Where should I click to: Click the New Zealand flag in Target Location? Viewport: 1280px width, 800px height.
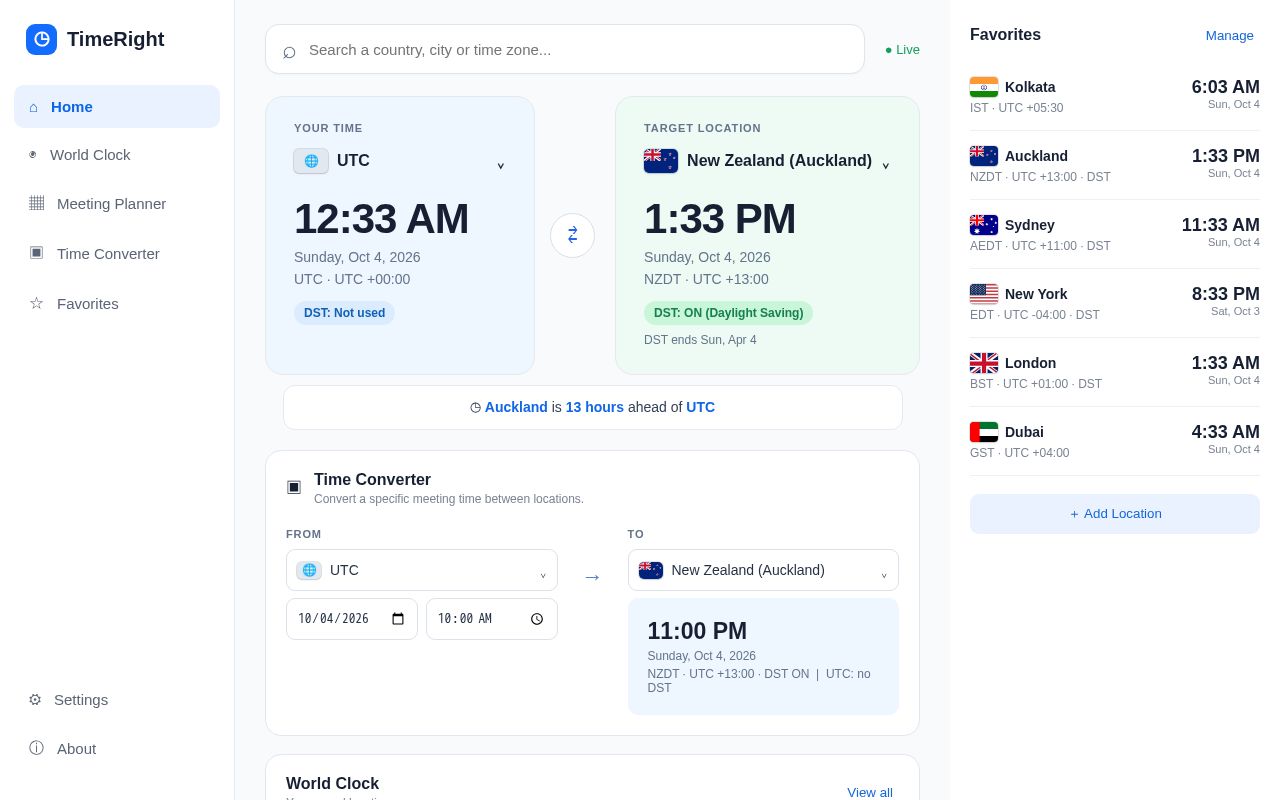661,161
